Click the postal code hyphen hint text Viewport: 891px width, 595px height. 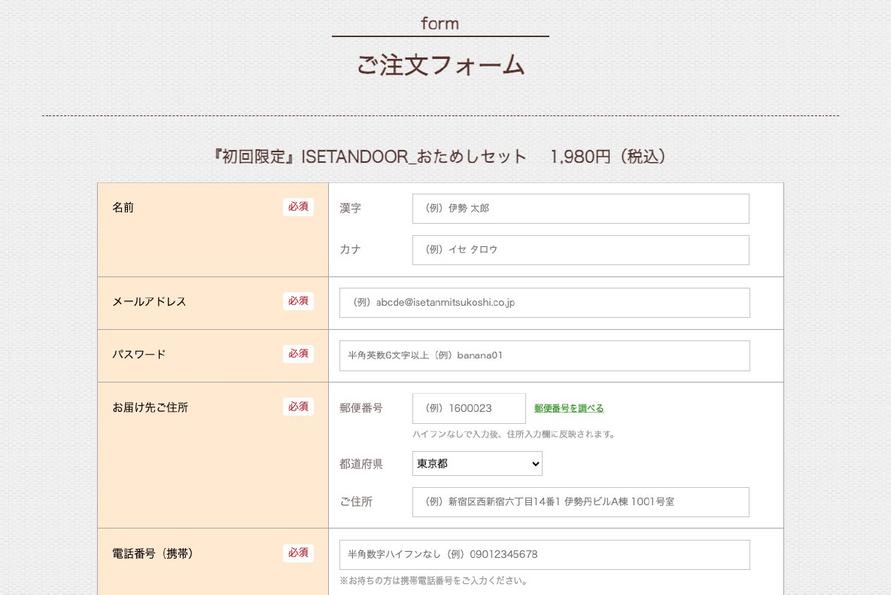(x=514, y=435)
